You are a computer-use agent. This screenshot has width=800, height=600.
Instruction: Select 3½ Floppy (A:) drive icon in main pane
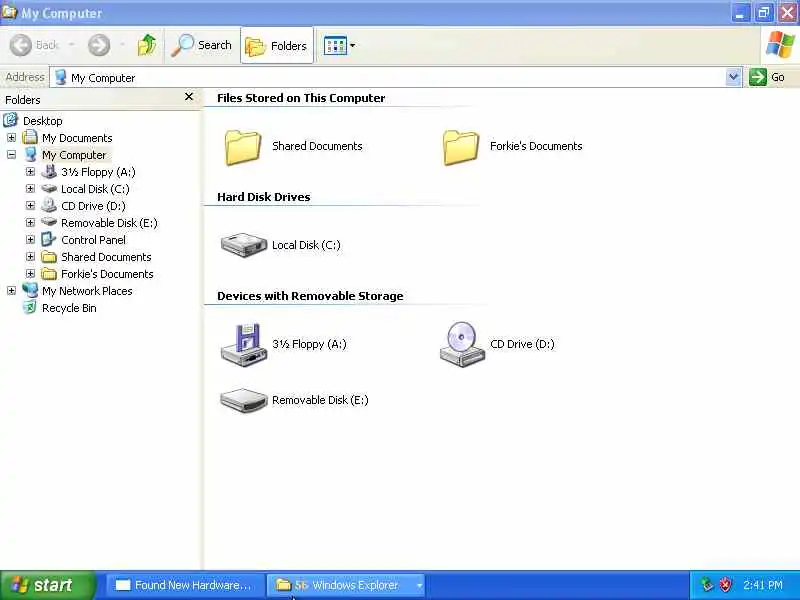coord(243,344)
